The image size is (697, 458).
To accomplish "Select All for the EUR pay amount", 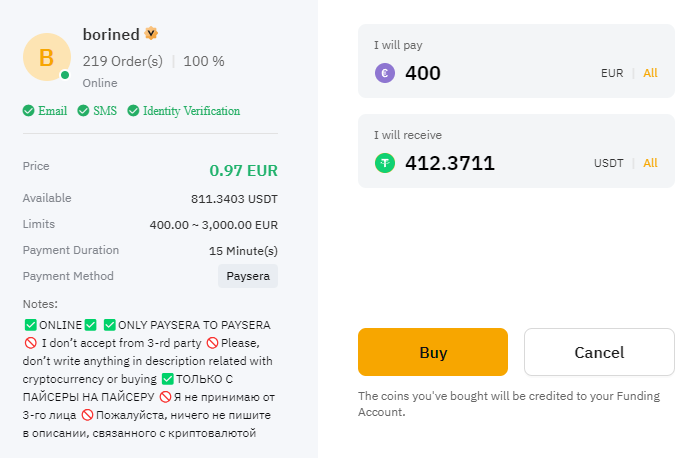I will point(650,73).
